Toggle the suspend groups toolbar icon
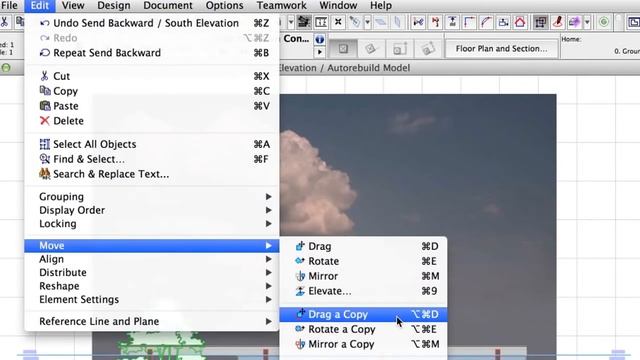Image resolution: width=640 pixels, height=360 pixels. click(540, 22)
